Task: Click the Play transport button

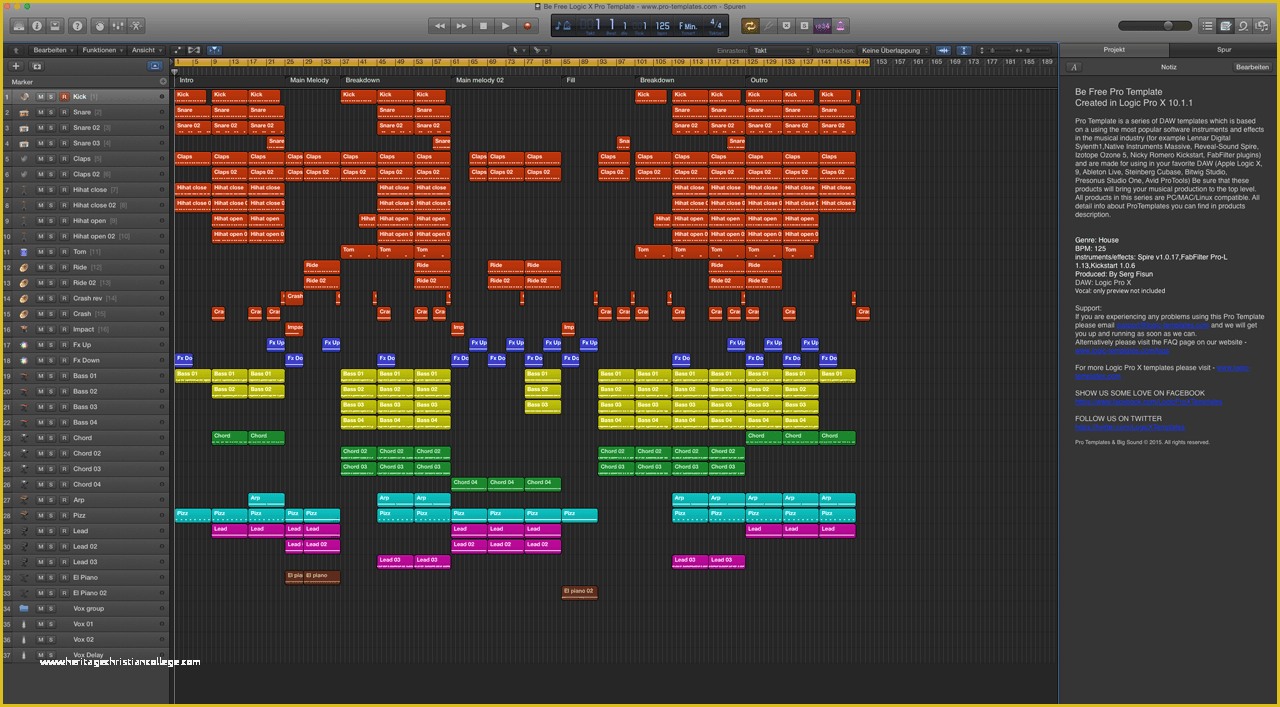Action: pyautogui.click(x=506, y=25)
